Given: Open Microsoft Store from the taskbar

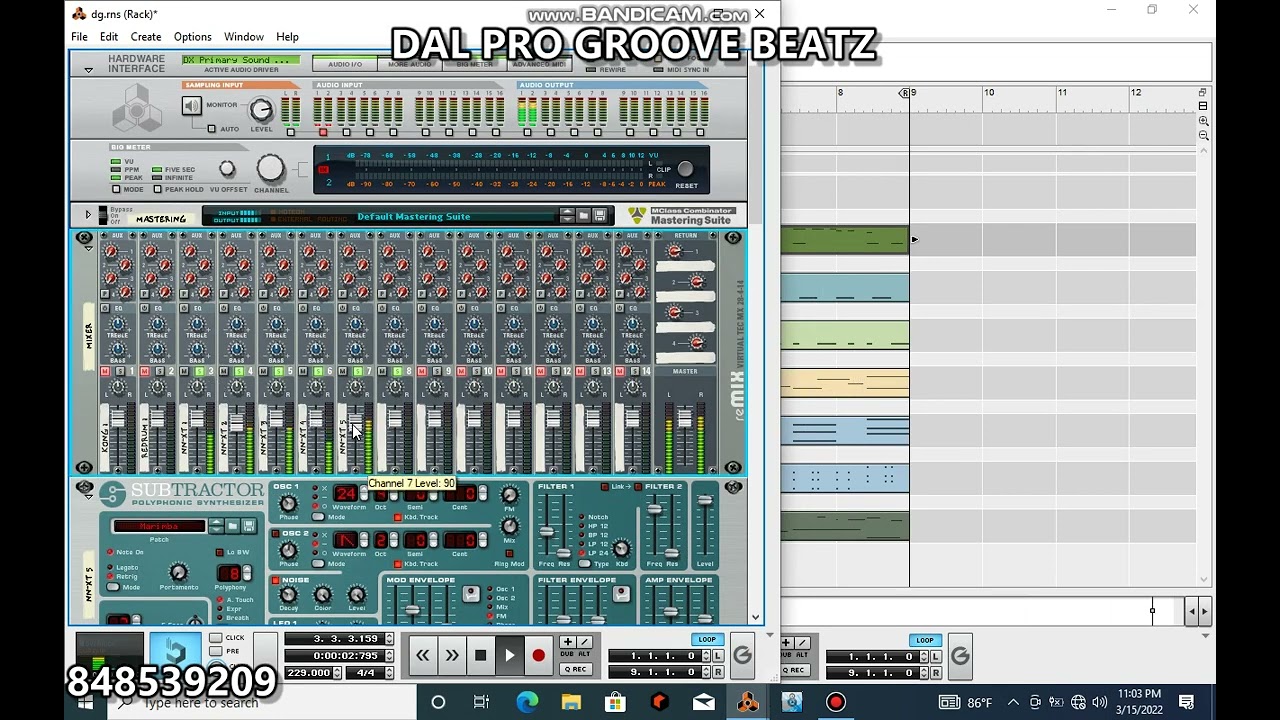Looking at the screenshot, I should click(x=615, y=702).
